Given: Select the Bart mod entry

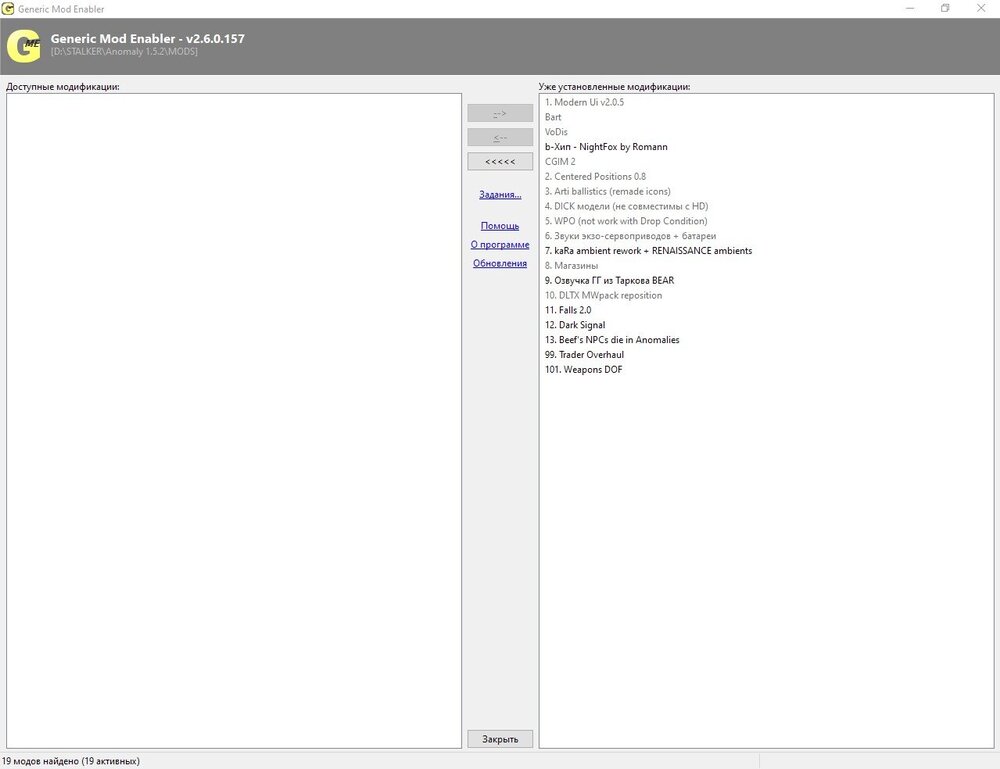Looking at the screenshot, I should click(550, 116).
